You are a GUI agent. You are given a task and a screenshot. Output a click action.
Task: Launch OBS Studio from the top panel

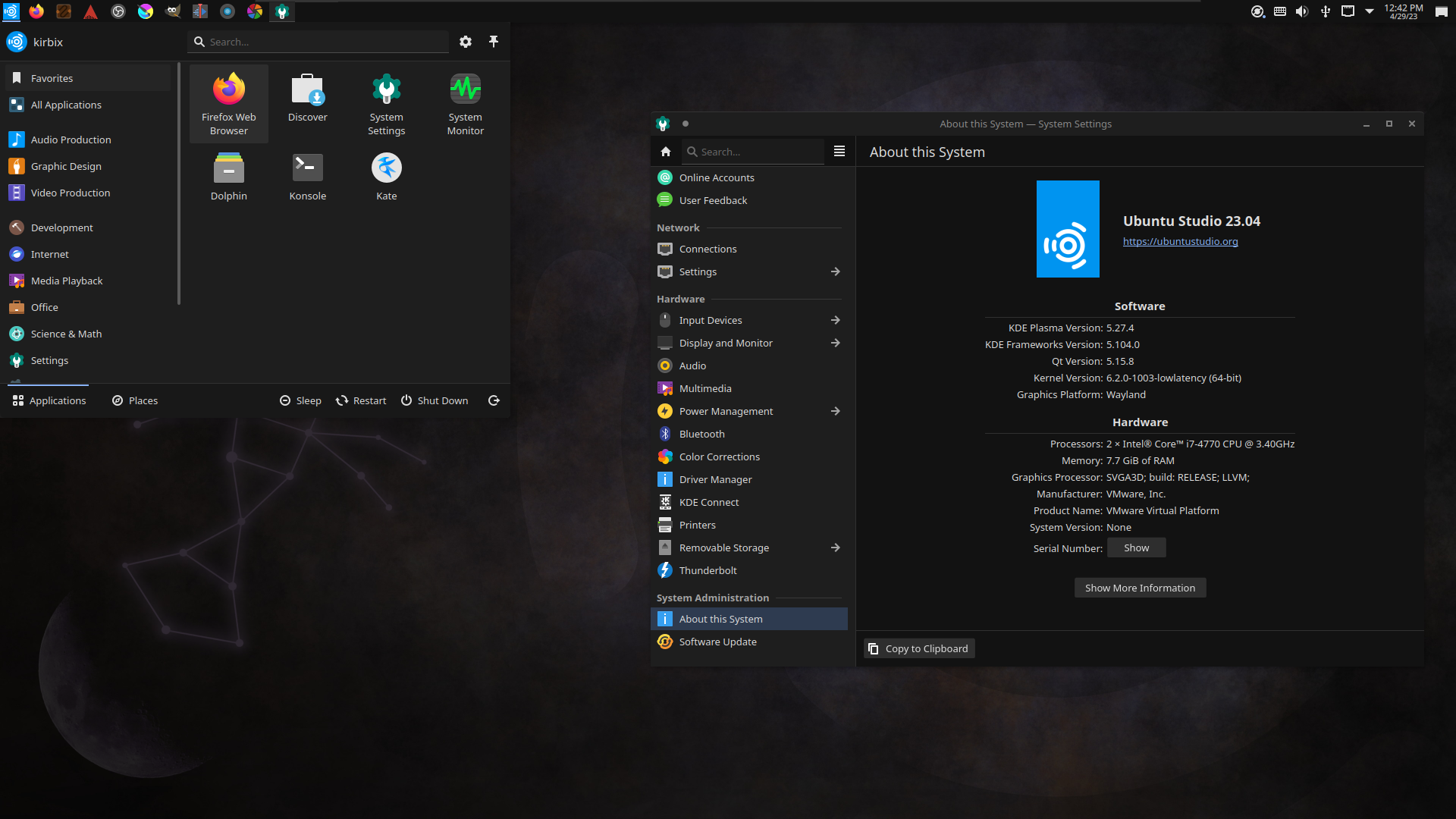[118, 11]
